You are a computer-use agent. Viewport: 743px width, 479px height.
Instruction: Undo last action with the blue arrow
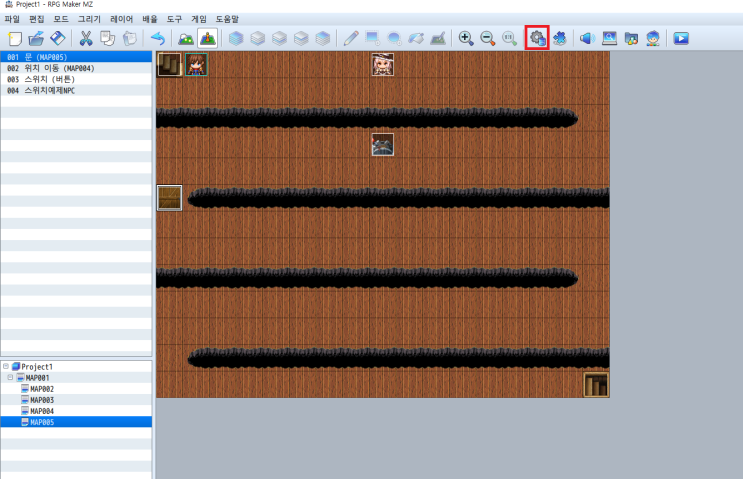[157, 38]
